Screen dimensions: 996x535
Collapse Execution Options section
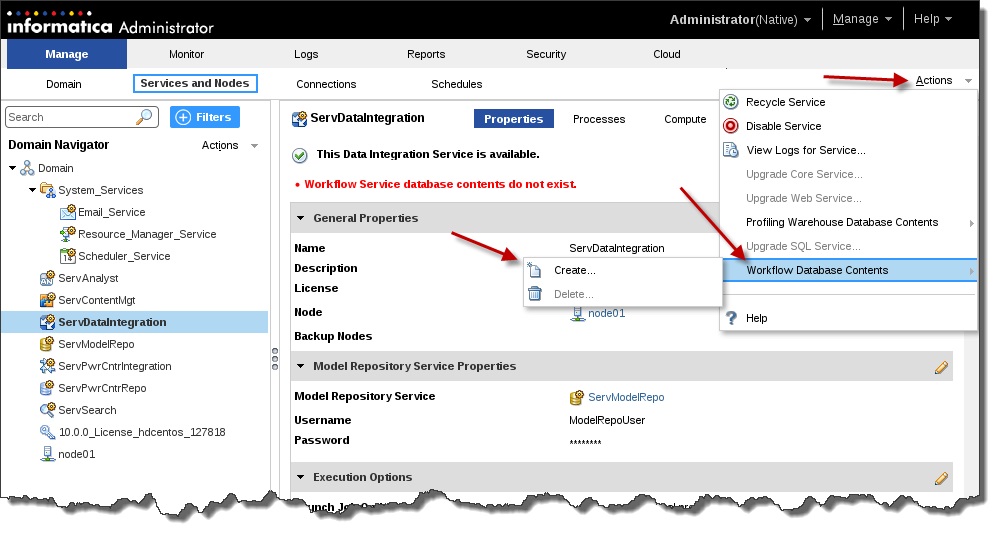[x=301, y=477]
